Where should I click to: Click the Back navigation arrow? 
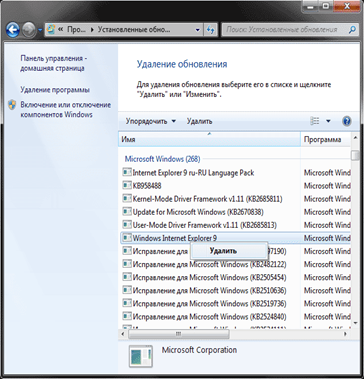(x=13, y=30)
